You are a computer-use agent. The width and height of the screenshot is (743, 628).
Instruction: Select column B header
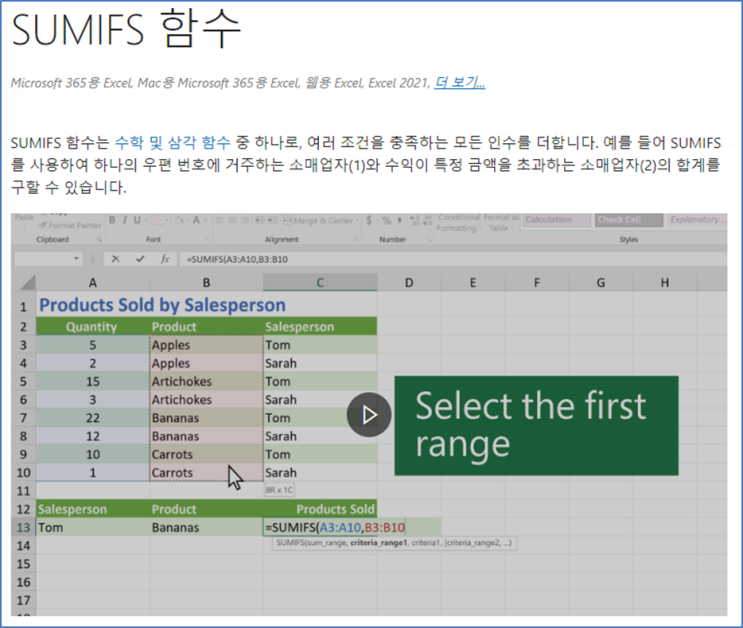coord(207,282)
